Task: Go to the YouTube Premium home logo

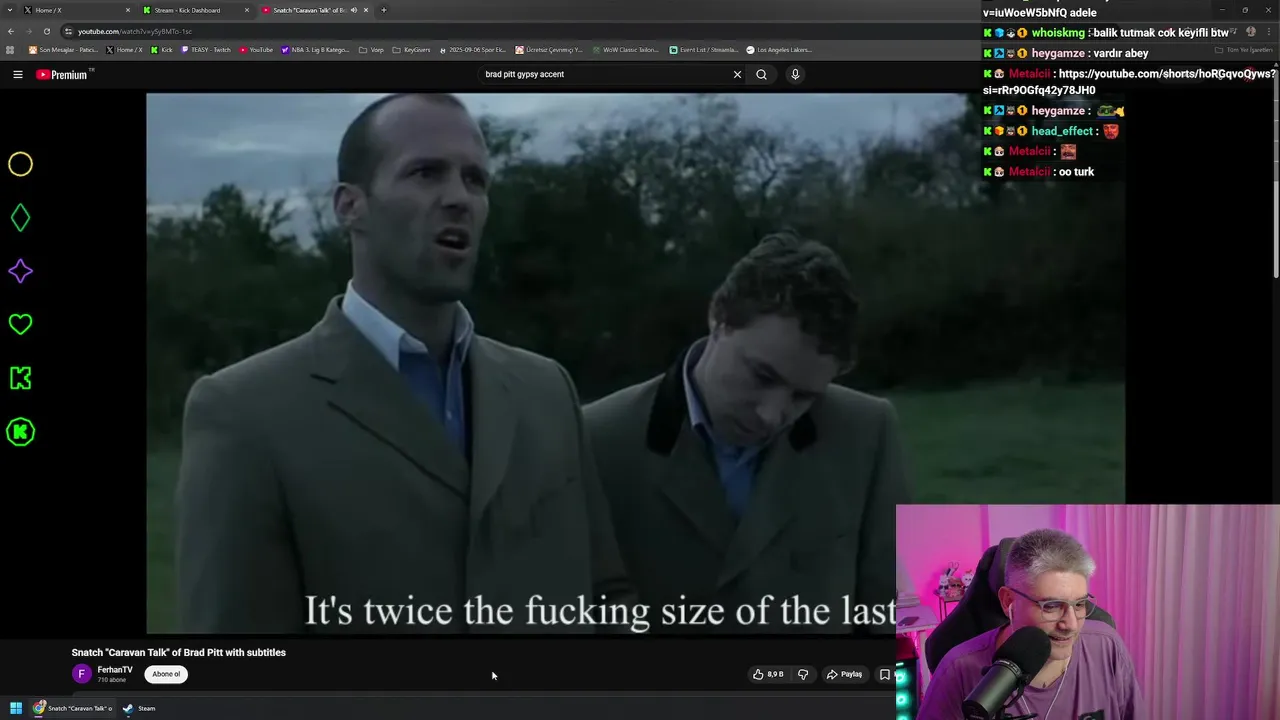Action: click(x=64, y=74)
